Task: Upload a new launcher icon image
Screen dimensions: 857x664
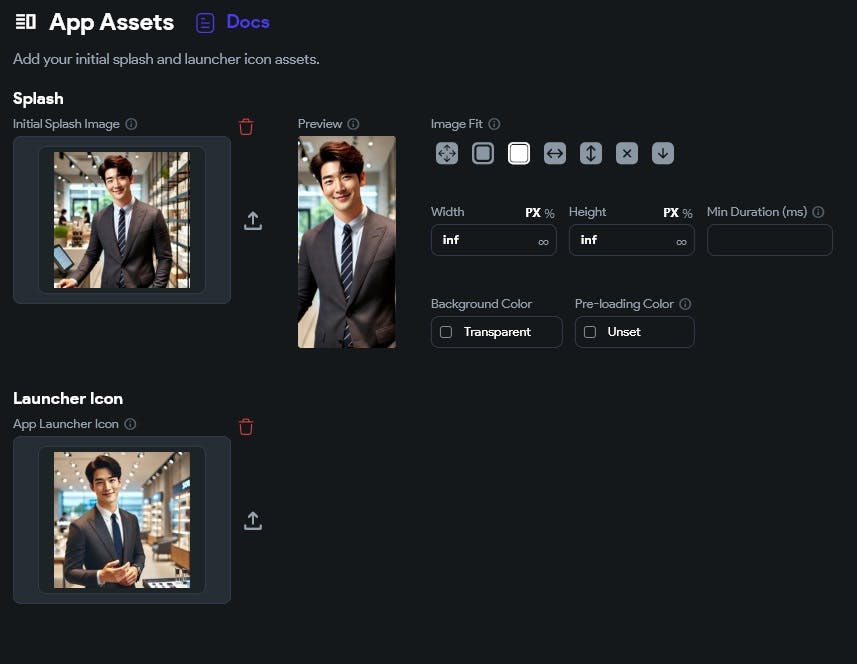Action: pos(253,521)
